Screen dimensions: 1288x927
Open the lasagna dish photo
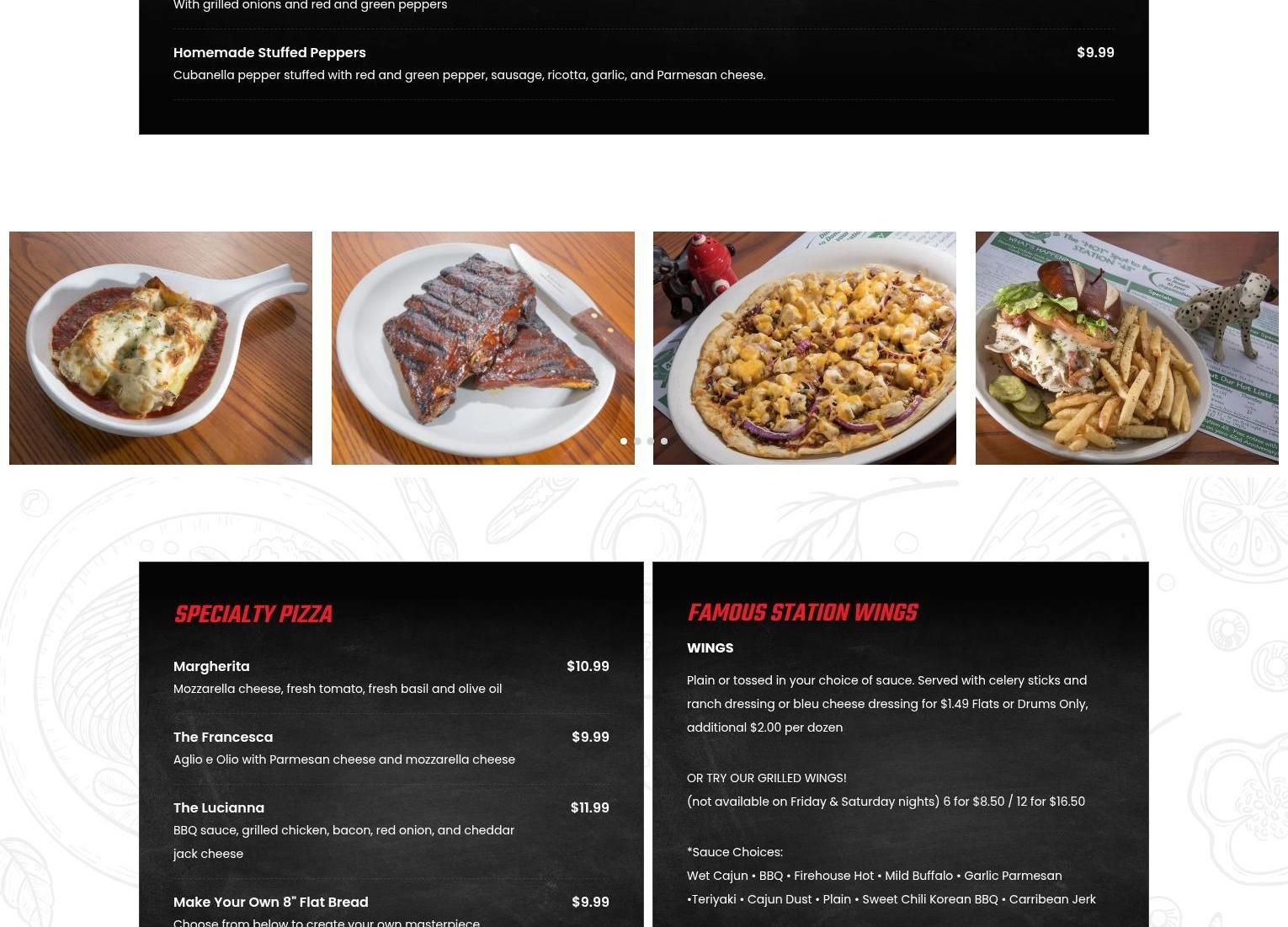tap(161, 348)
